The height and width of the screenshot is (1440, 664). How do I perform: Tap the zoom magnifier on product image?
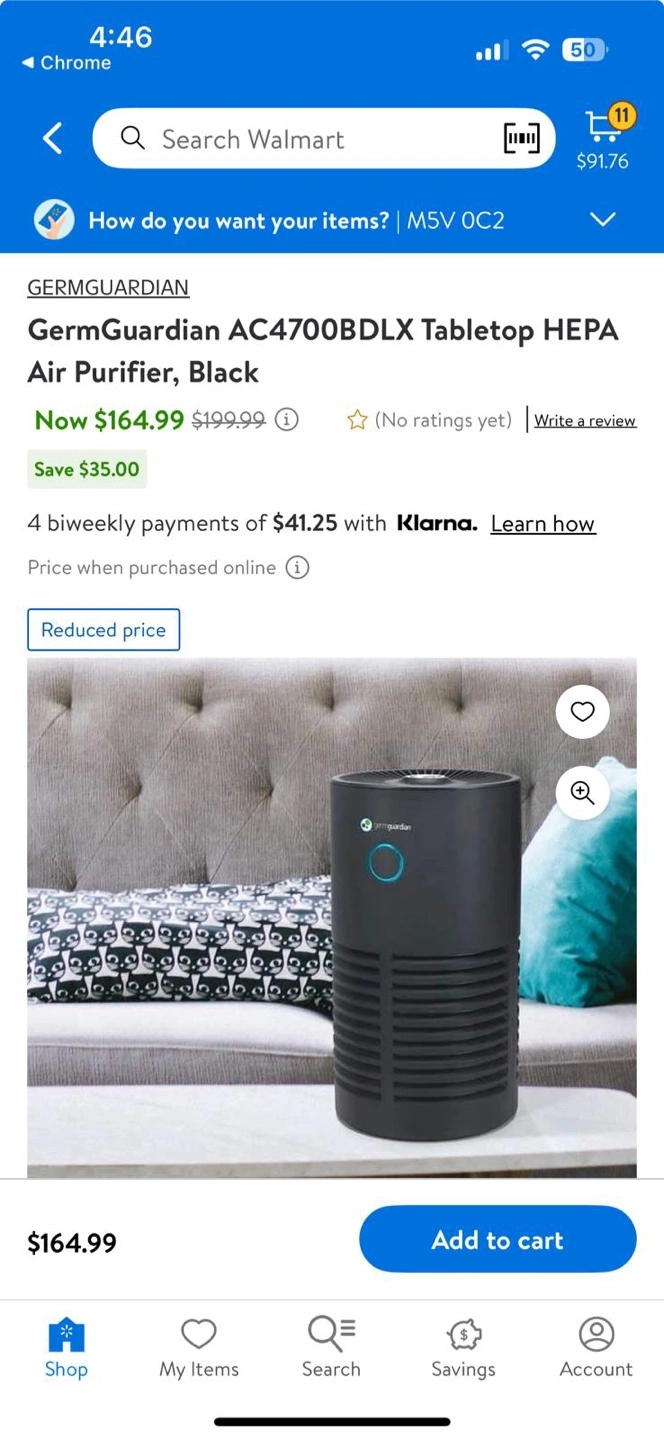[583, 793]
